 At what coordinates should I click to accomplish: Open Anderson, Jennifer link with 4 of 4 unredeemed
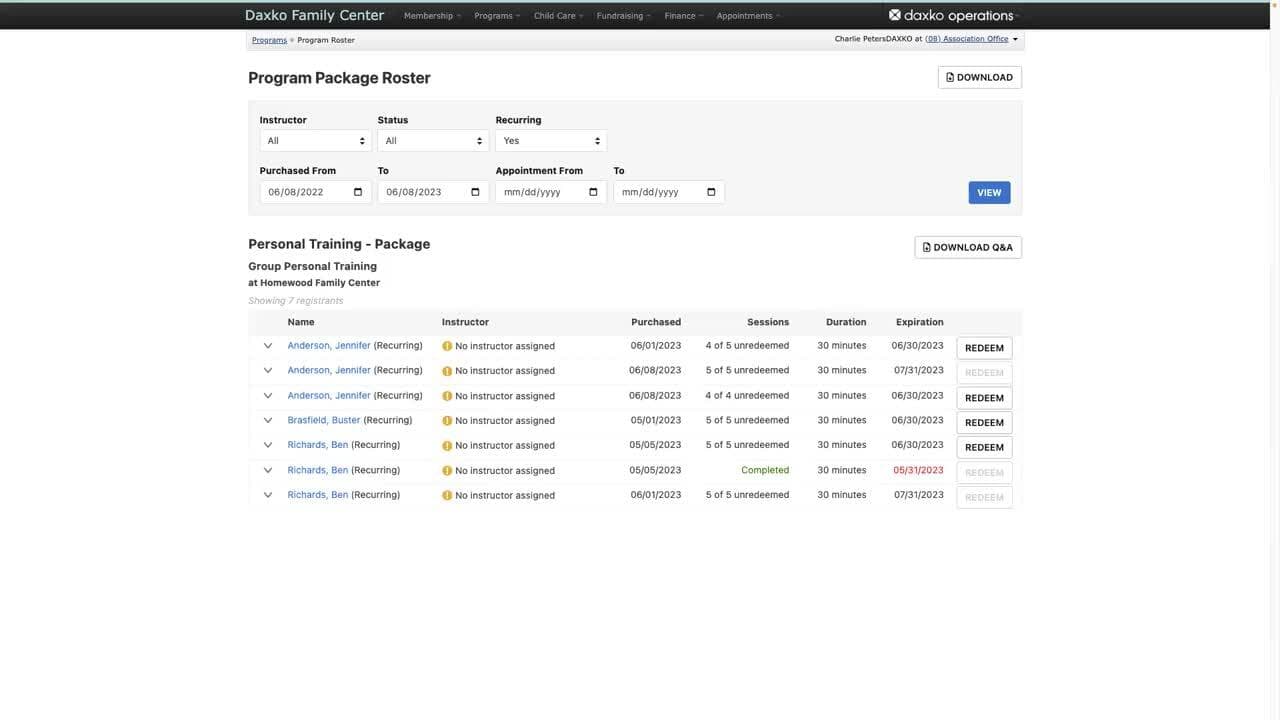[329, 396]
